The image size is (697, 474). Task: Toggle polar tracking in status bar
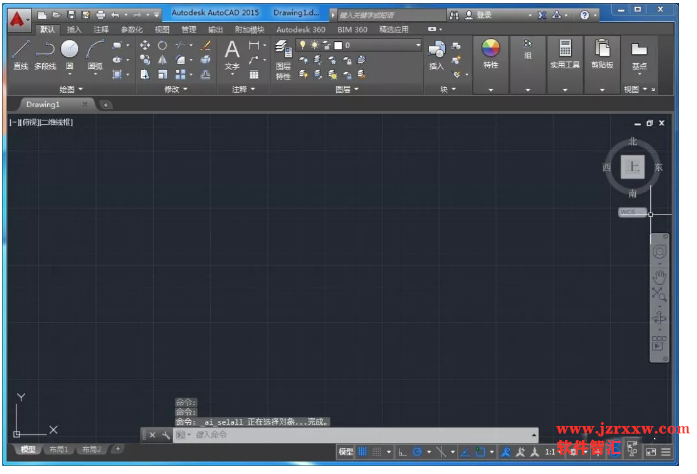[x=417, y=452]
